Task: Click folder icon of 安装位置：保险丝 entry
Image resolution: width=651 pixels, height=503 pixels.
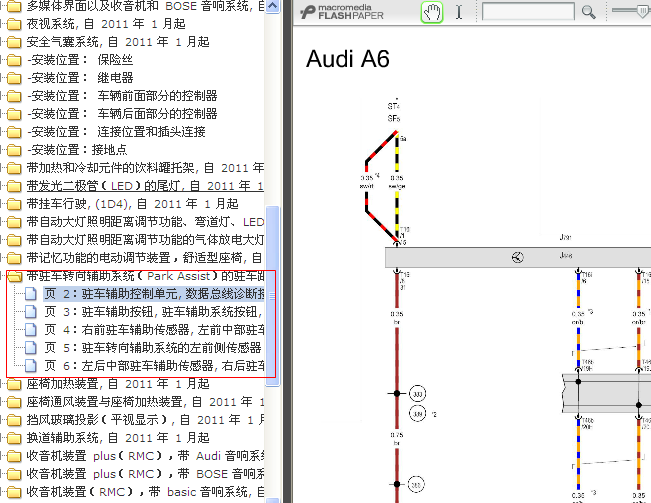Action: (x=14, y=60)
